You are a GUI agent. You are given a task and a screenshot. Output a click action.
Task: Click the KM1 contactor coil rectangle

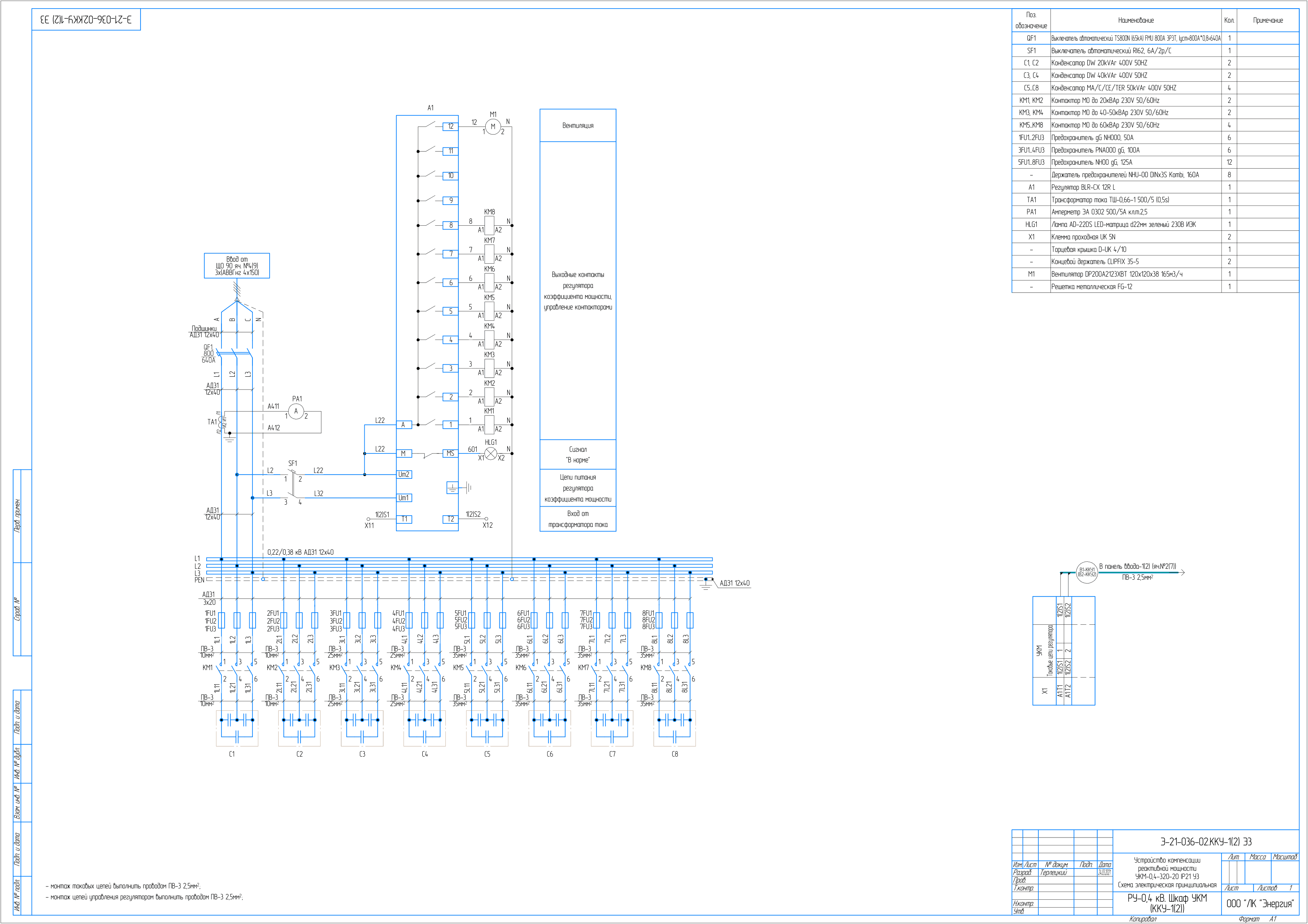pos(489,424)
